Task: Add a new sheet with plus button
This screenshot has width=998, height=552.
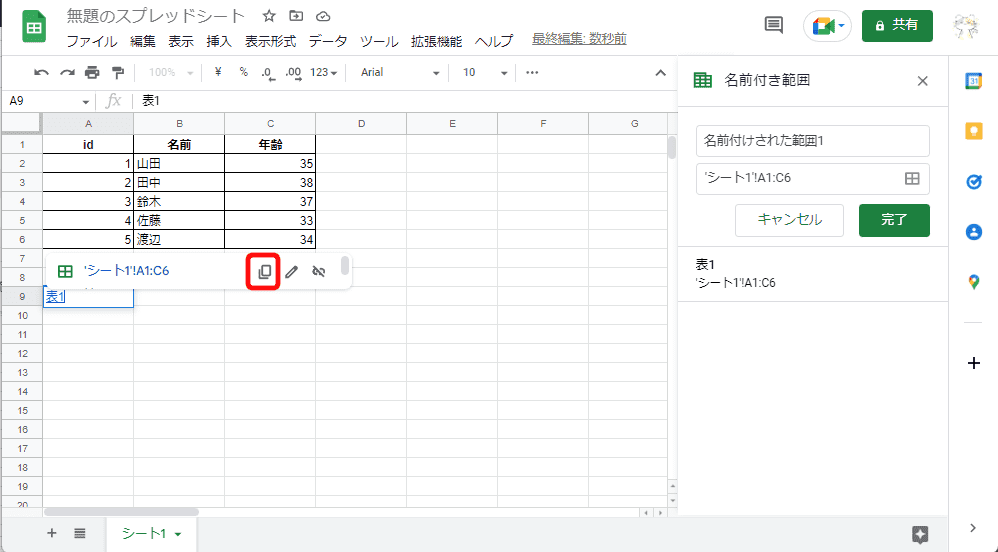Action: tap(52, 534)
